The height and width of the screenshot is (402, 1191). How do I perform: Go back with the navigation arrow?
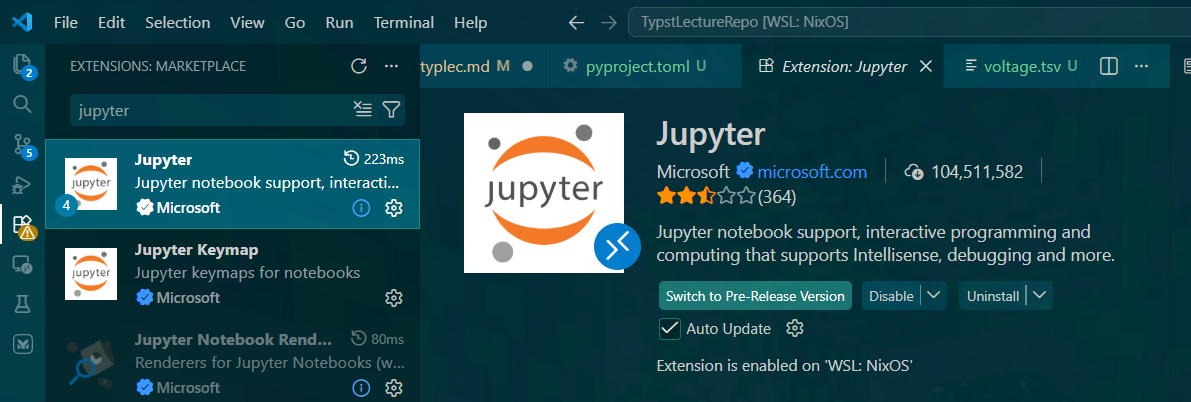click(x=577, y=23)
